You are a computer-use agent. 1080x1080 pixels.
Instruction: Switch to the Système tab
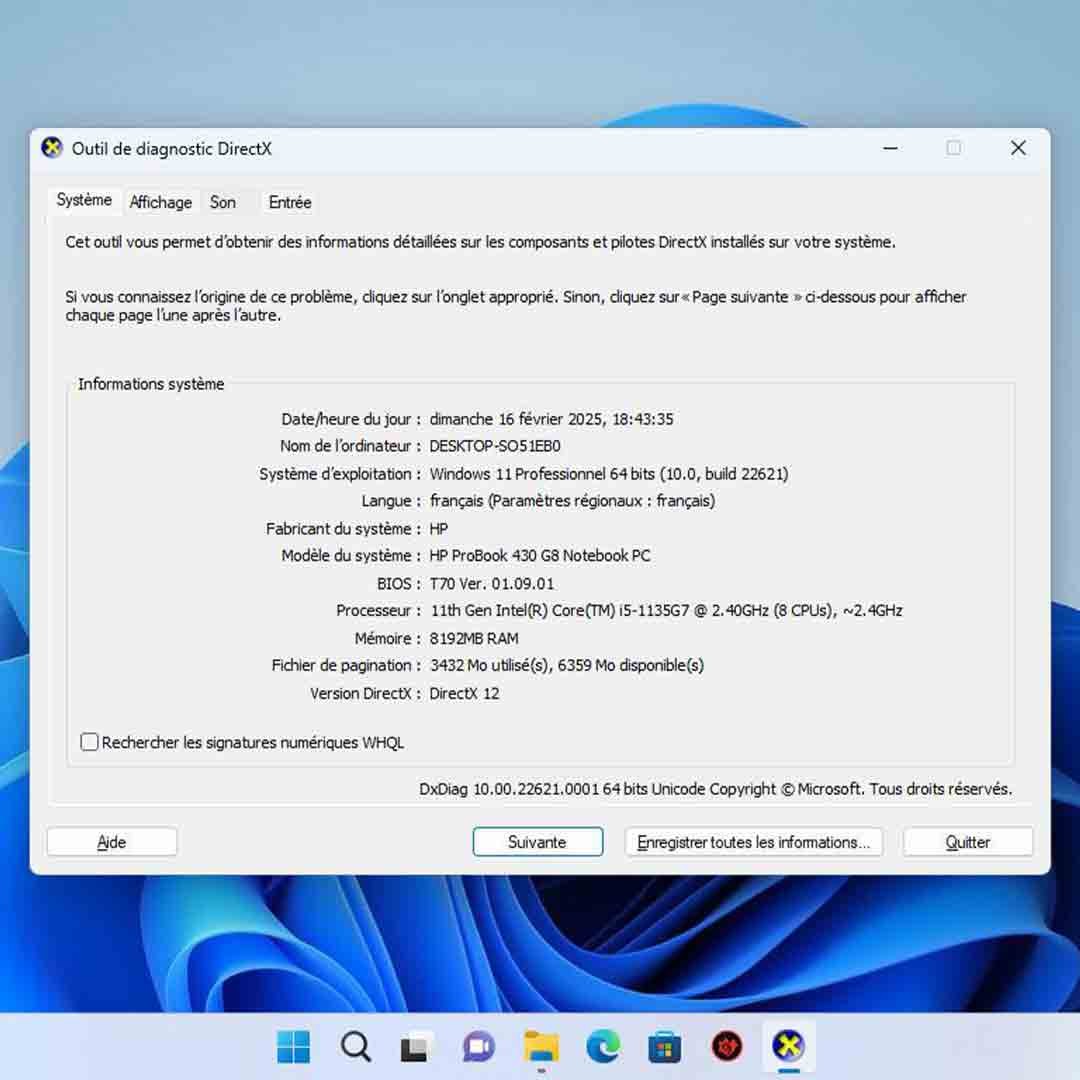click(84, 200)
